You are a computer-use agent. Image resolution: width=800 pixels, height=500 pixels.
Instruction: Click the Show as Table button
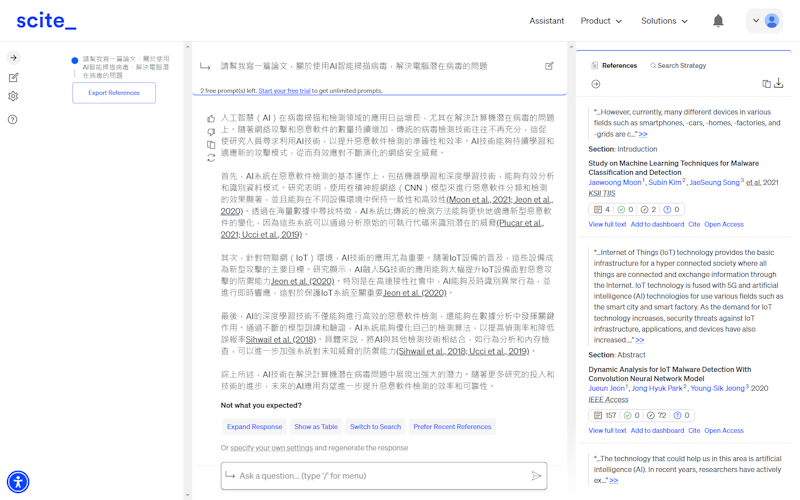316,427
